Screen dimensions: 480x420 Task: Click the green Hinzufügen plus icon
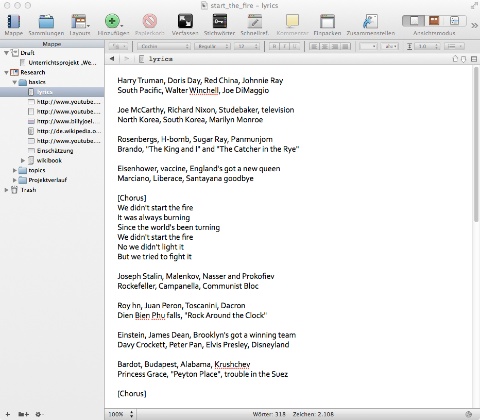pos(113,21)
